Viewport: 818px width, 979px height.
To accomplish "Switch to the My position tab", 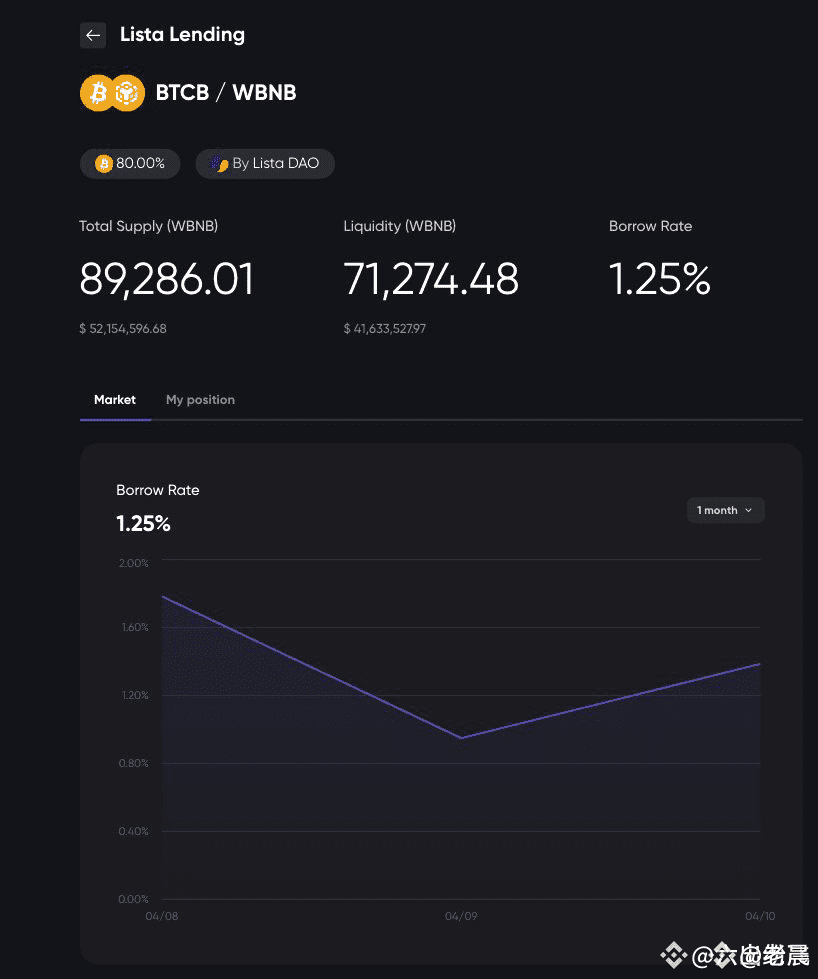I will tap(200, 399).
